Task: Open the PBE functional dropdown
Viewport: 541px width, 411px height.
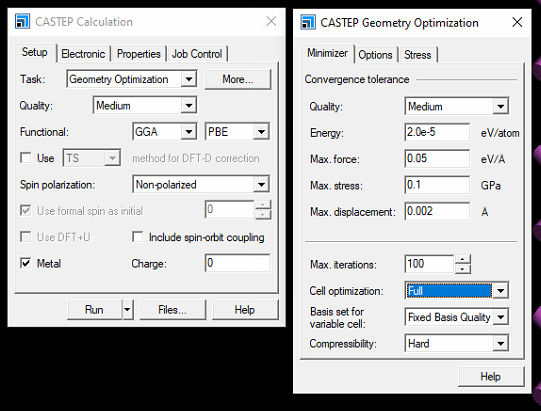Action: [237, 132]
